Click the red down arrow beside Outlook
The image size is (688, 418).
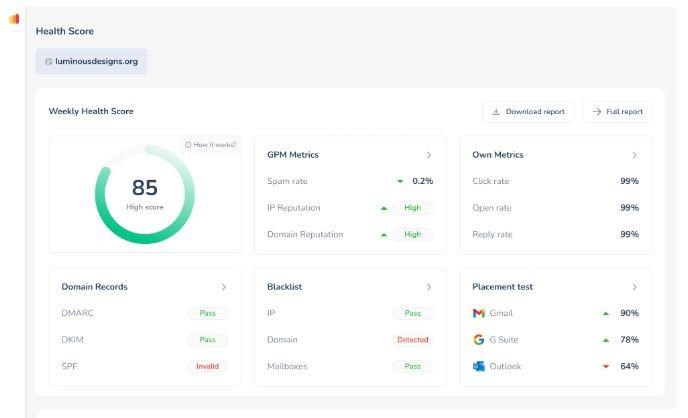click(606, 366)
